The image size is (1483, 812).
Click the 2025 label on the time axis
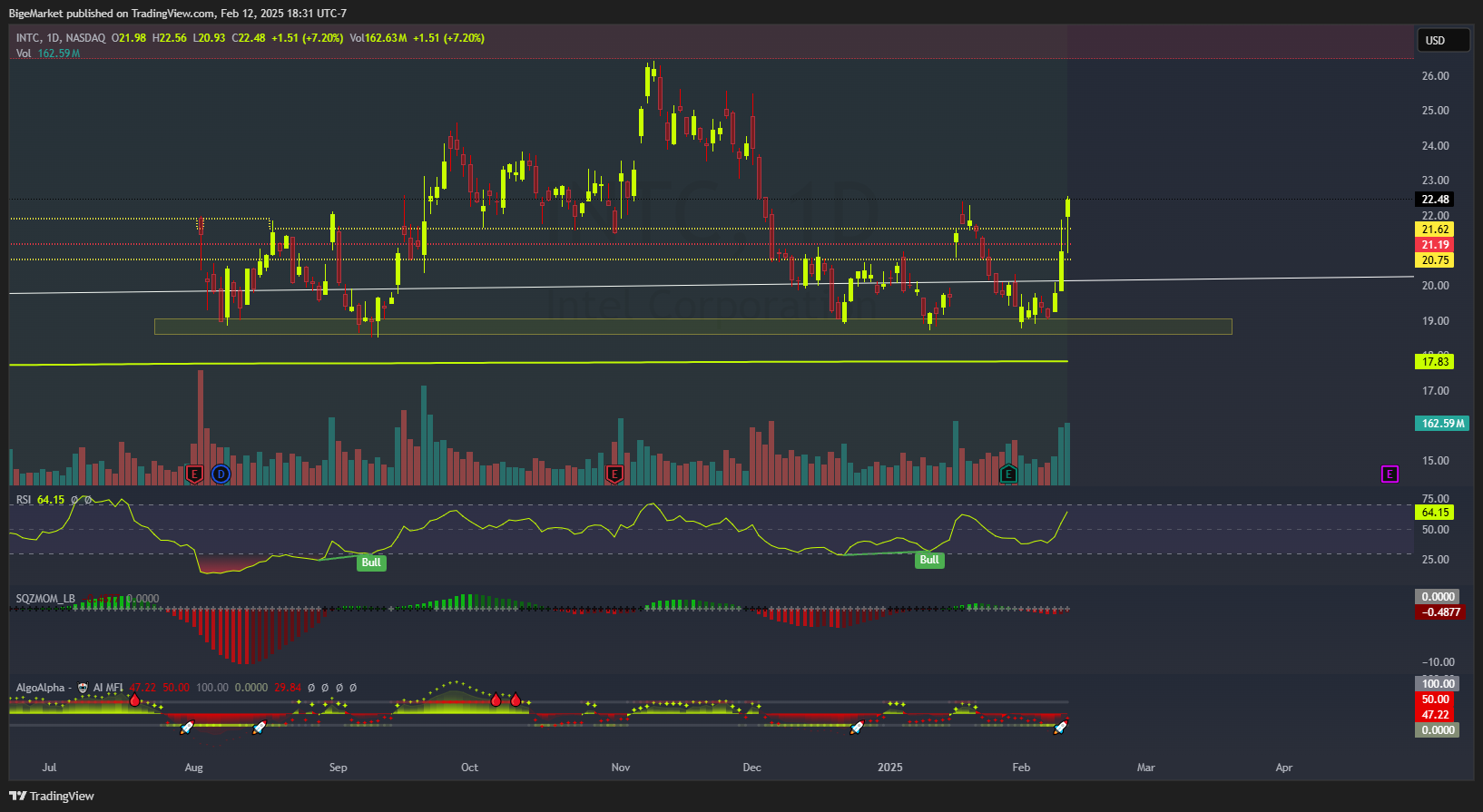point(890,768)
